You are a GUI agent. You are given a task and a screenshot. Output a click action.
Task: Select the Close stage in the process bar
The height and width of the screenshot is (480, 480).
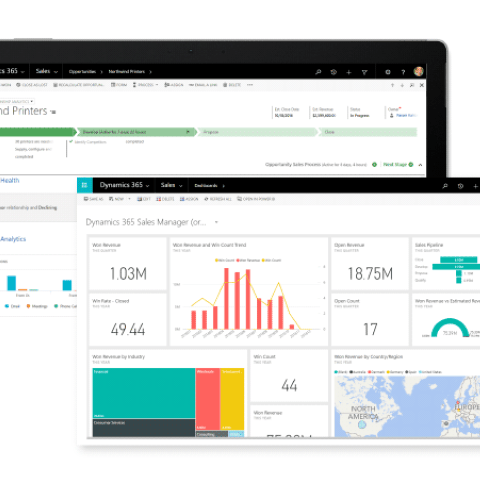tap(368, 132)
